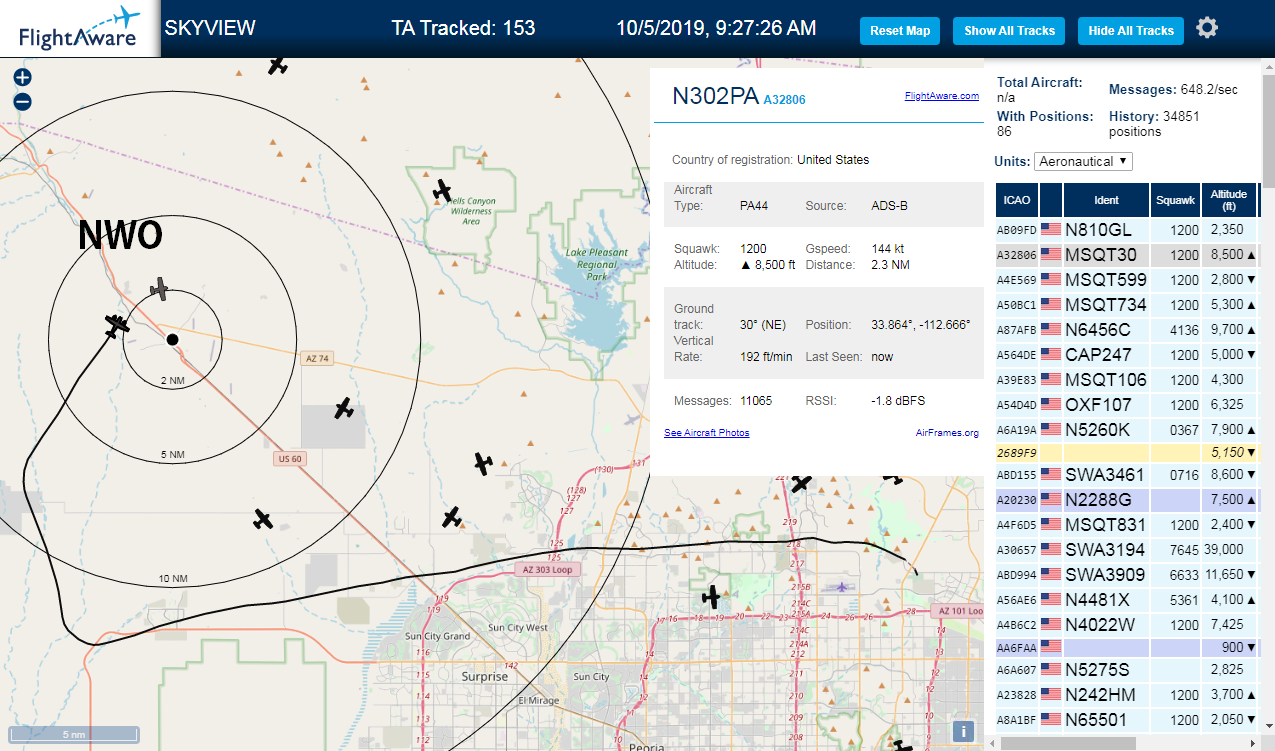Select the AA6FAA row
1275x751 pixels.
pos(1126,647)
